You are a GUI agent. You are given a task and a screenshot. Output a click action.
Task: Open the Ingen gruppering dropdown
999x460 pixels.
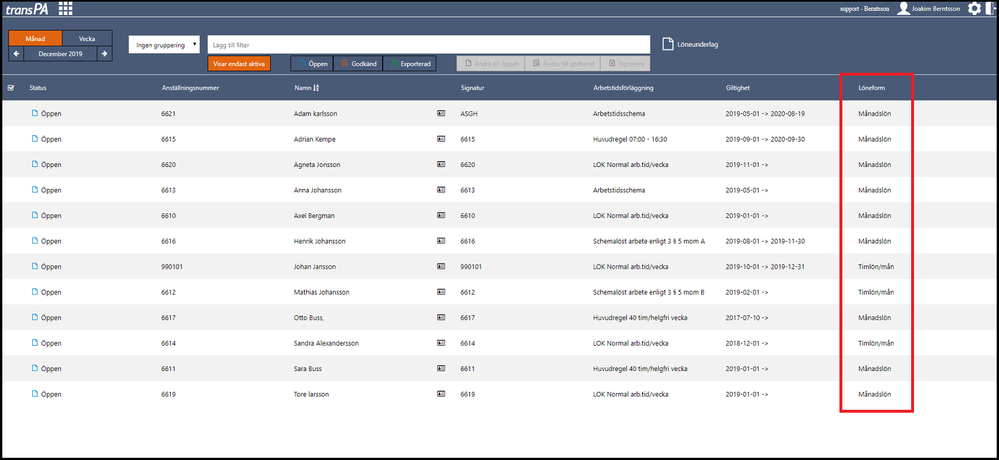pyautogui.click(x=164, y=45)
